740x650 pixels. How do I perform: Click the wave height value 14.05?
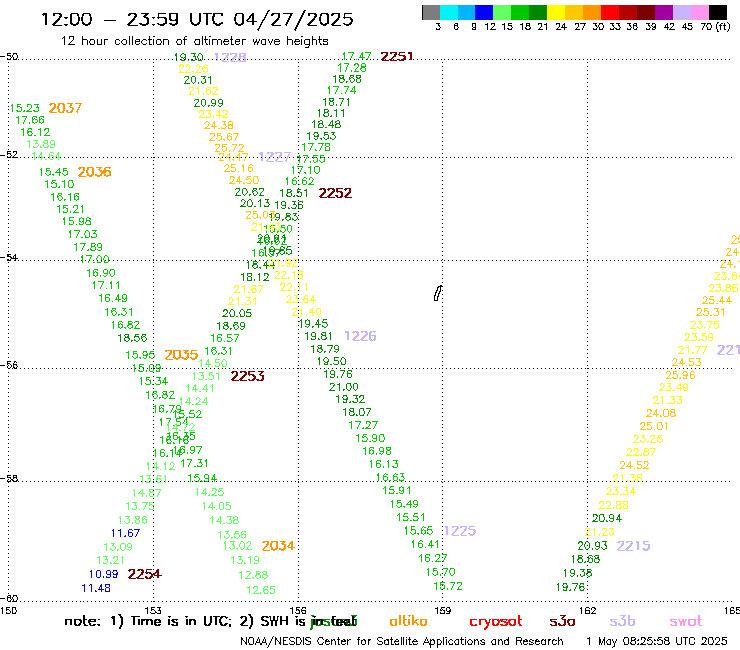[217, 506]
